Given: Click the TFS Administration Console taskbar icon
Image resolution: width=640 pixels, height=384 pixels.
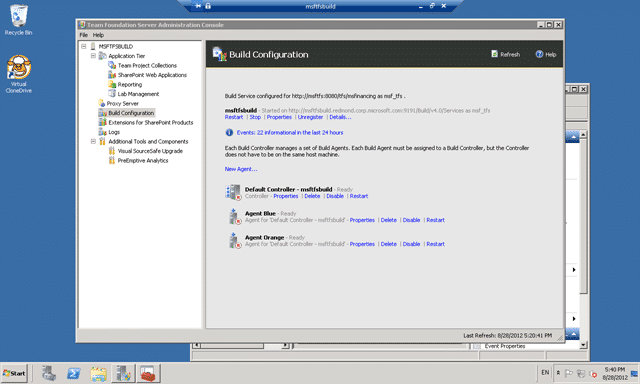Looking at the screenshot, I should pyautogui.click(x=123, y=373).
